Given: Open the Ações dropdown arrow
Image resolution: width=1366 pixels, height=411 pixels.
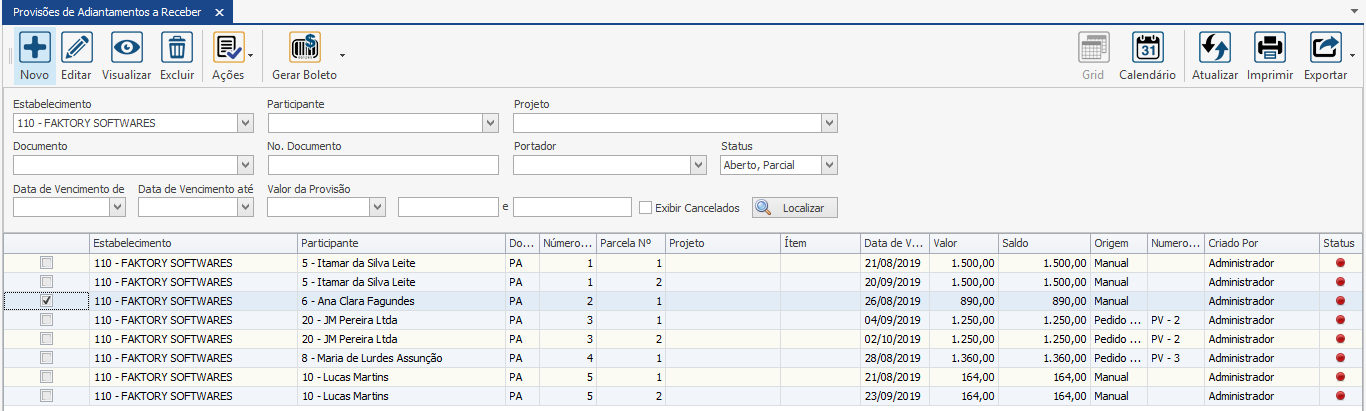Looking at the screenshot, I should coord(250,55).
